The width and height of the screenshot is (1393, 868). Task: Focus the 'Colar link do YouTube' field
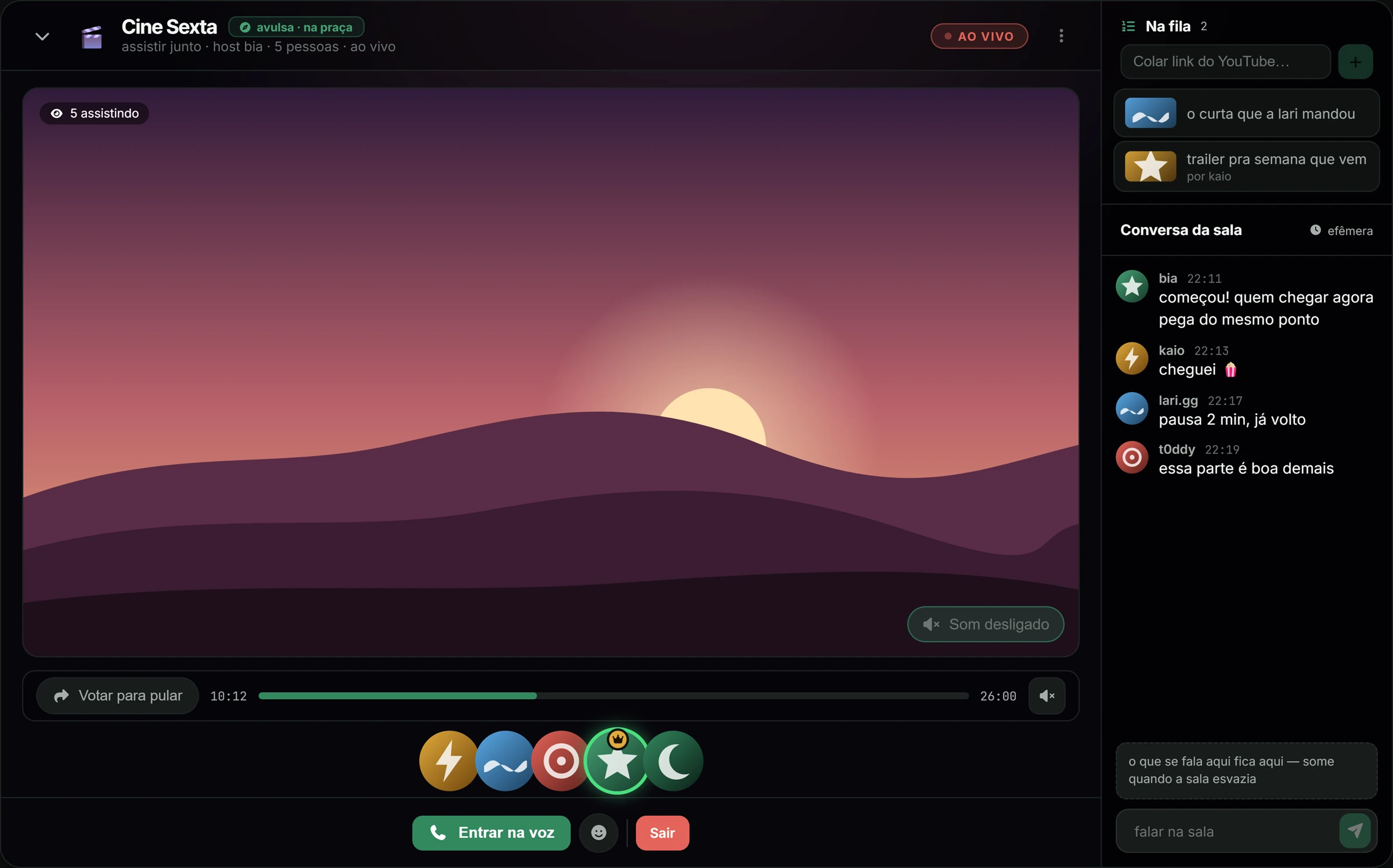(x=1225, y=62)
